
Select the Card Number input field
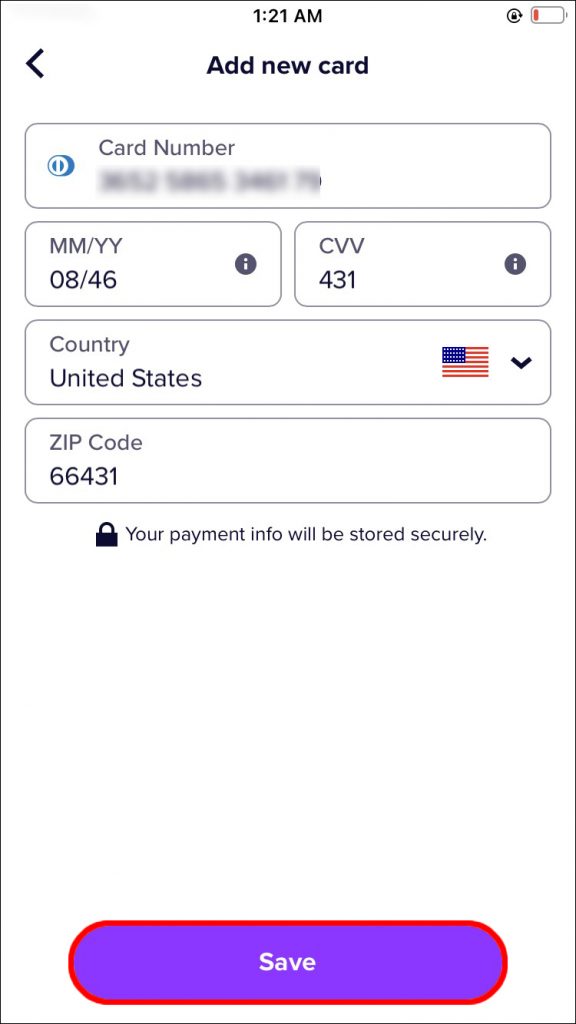[x=287, y=166]
